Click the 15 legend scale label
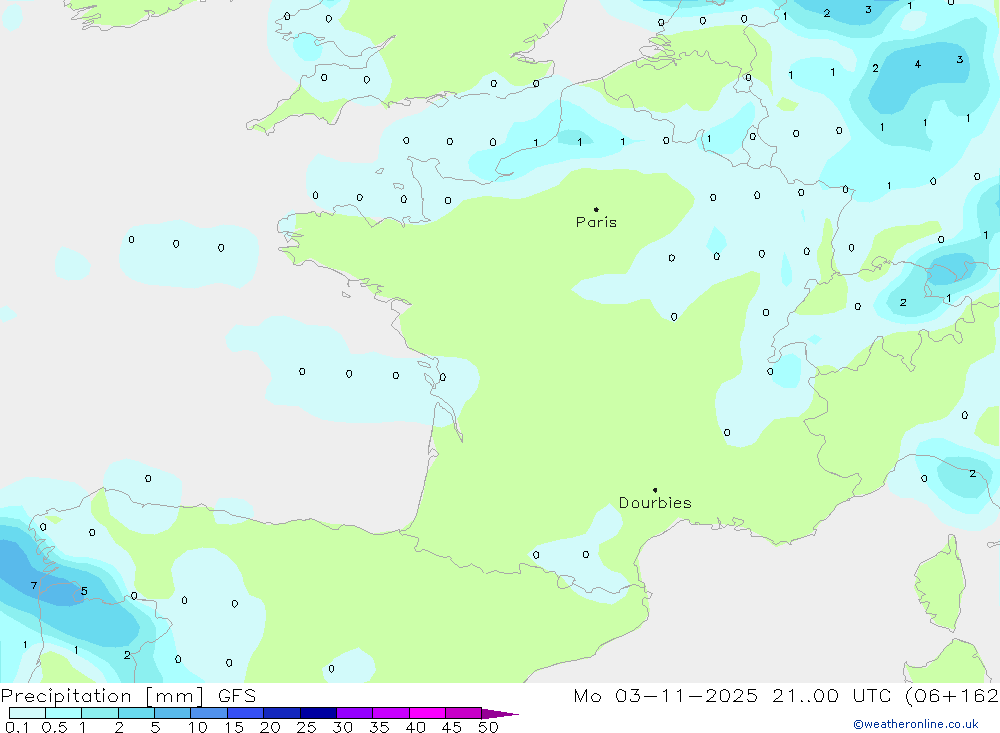The height and width of the screenshot is (733, 1000). point(234,727)
